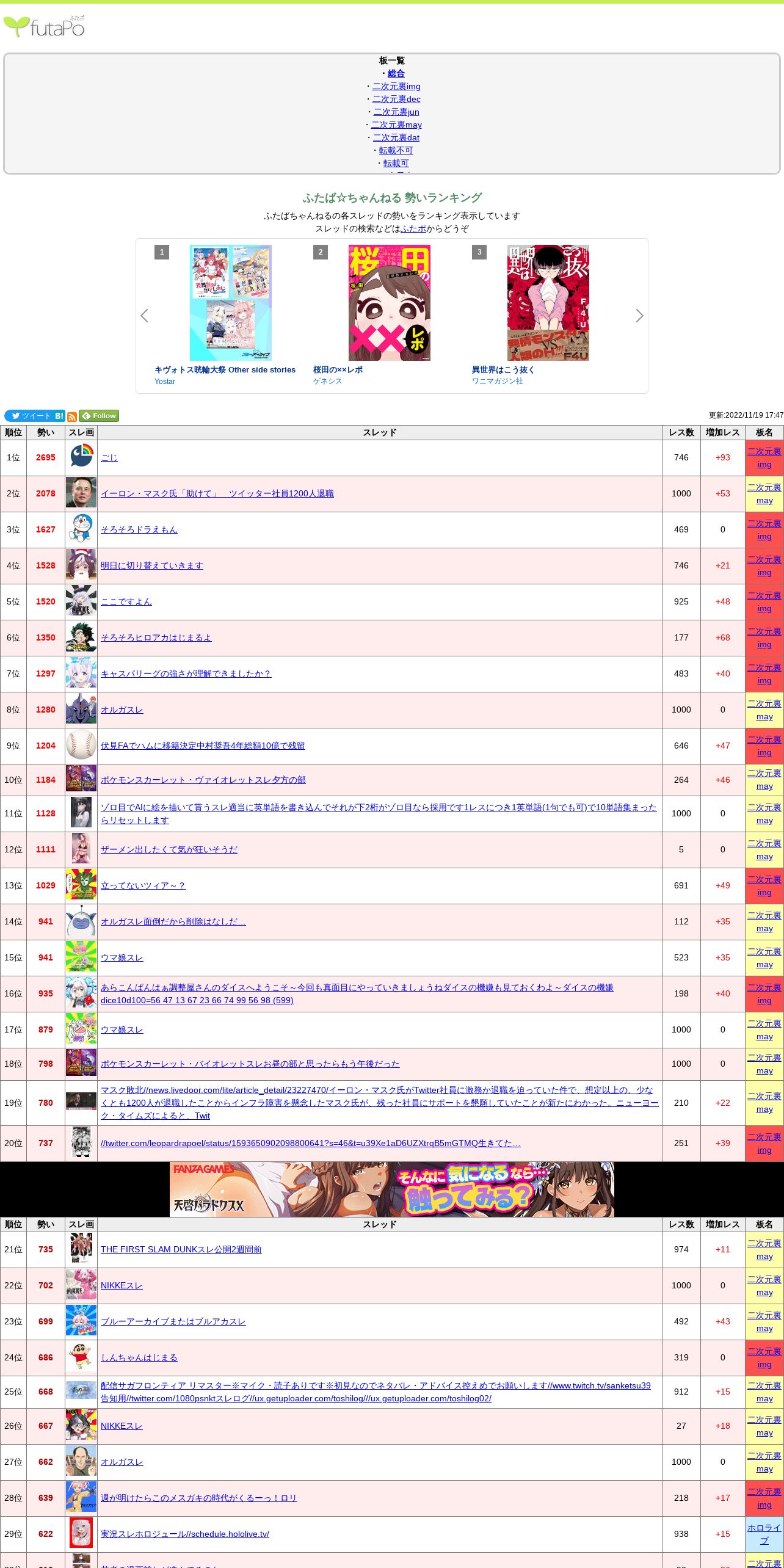Click 二次元裏img board cell in rank 1
This screenshot has height=1568, width=784.
764,457
